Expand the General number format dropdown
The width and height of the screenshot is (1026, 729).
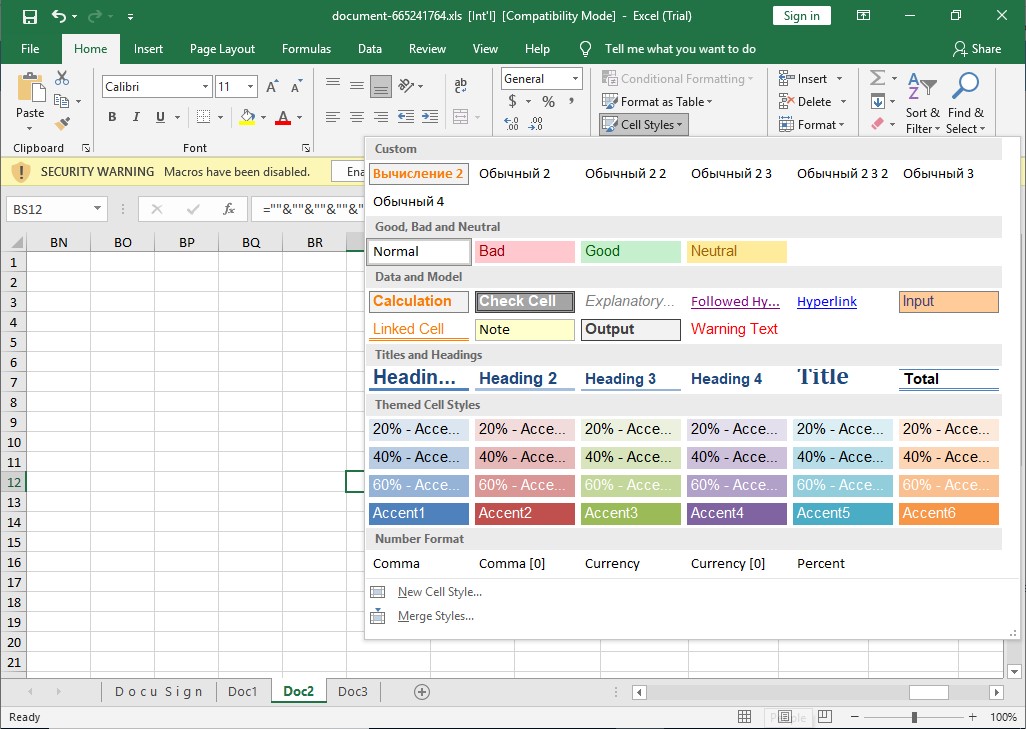click(576, 79)
